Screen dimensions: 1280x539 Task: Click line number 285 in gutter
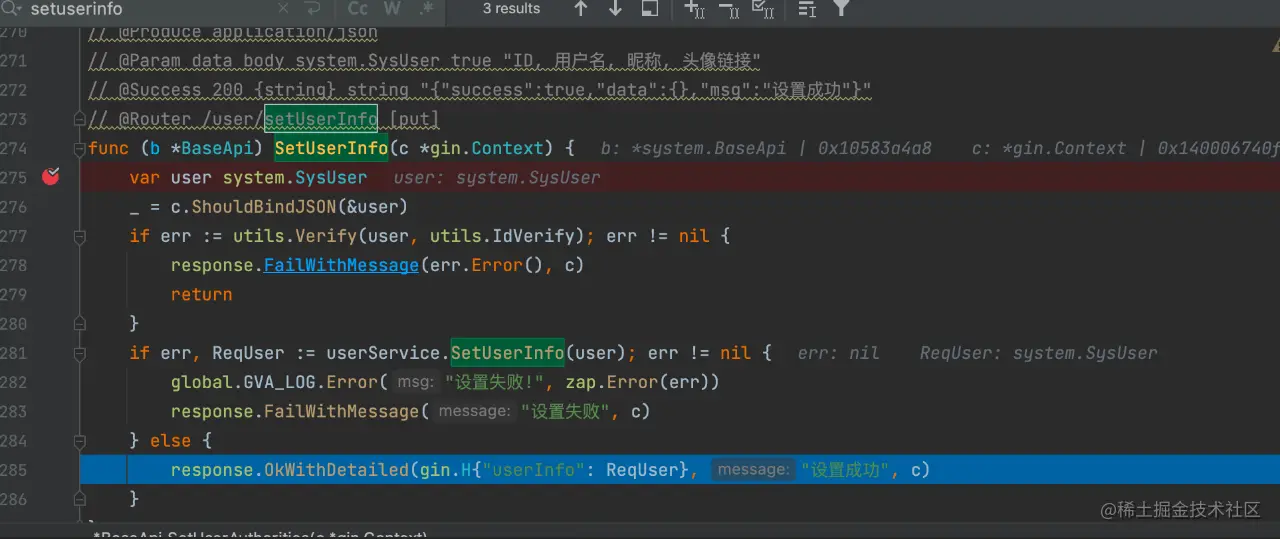14,470
